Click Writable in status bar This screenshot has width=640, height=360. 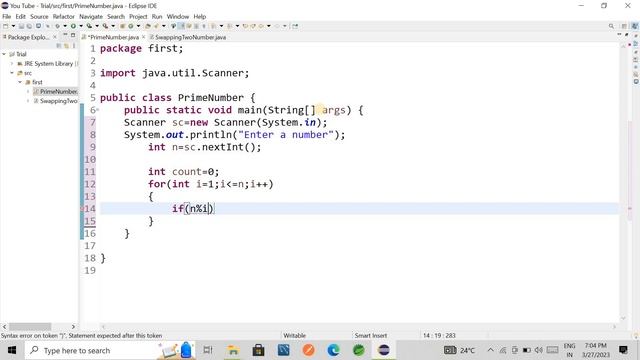(294, 336)
